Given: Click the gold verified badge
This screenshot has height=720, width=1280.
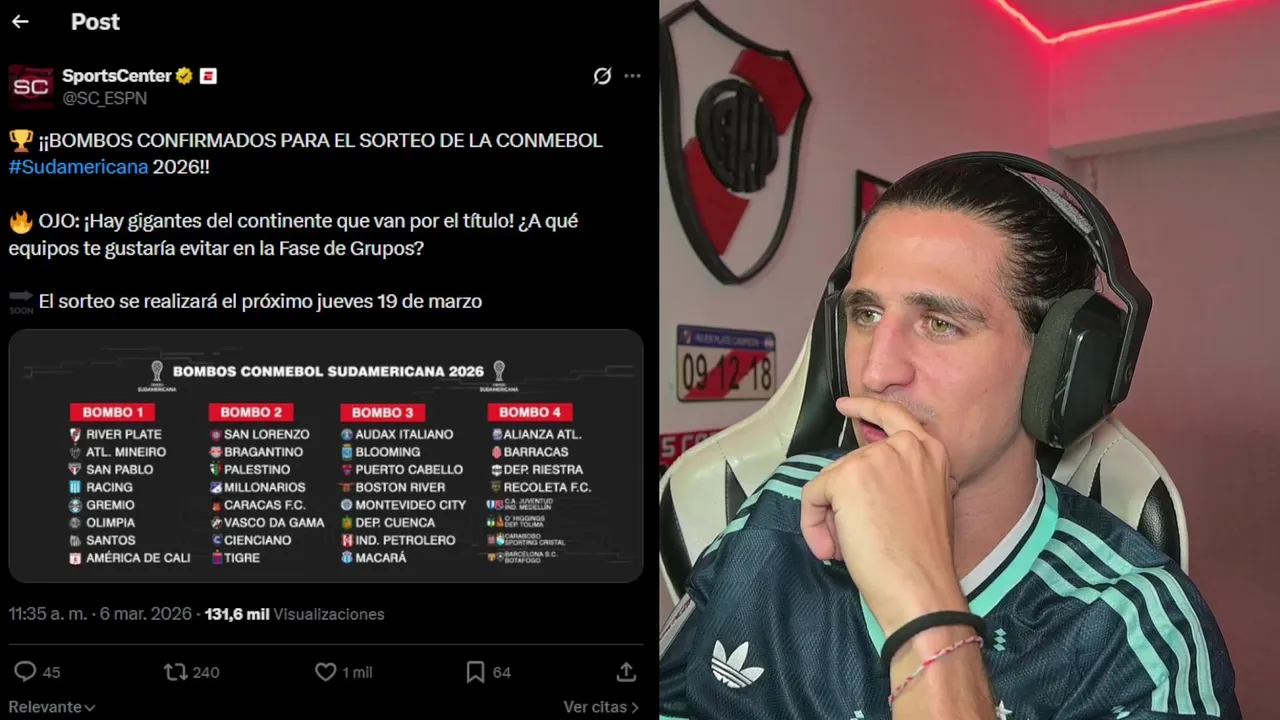Looking at the screenshot, I should pyautogui.click(x=185, y=76).
